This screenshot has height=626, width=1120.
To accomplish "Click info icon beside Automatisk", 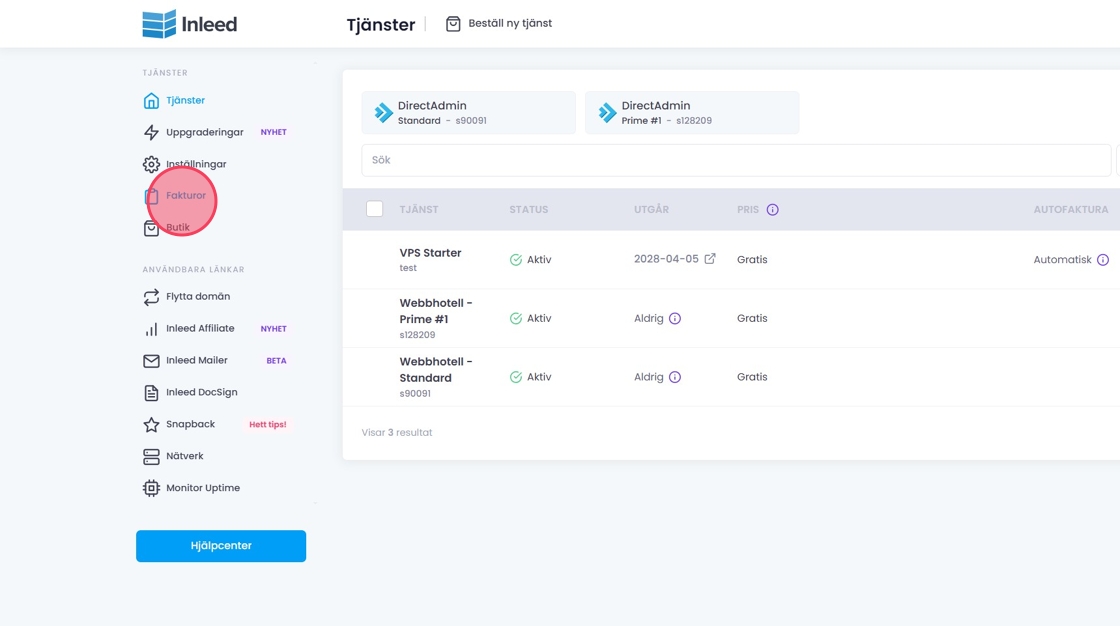I will 1102,260.
